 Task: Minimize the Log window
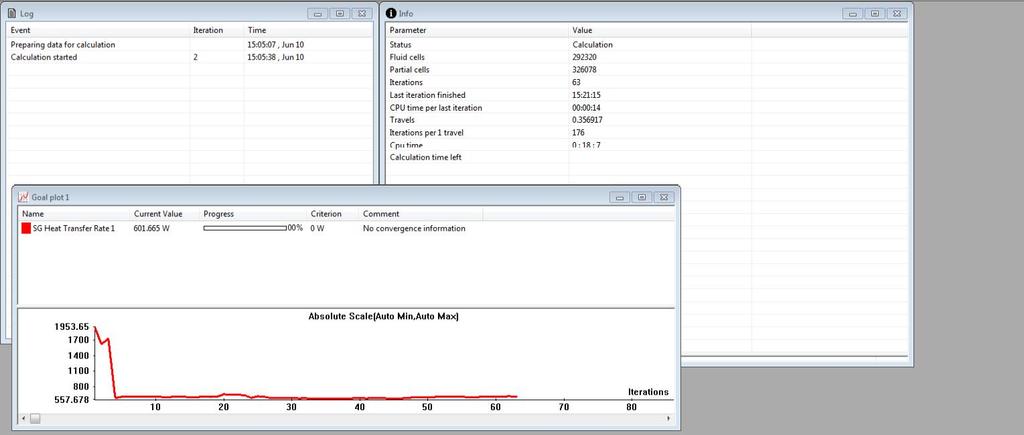pyautogui.click(x=318, y=13)
